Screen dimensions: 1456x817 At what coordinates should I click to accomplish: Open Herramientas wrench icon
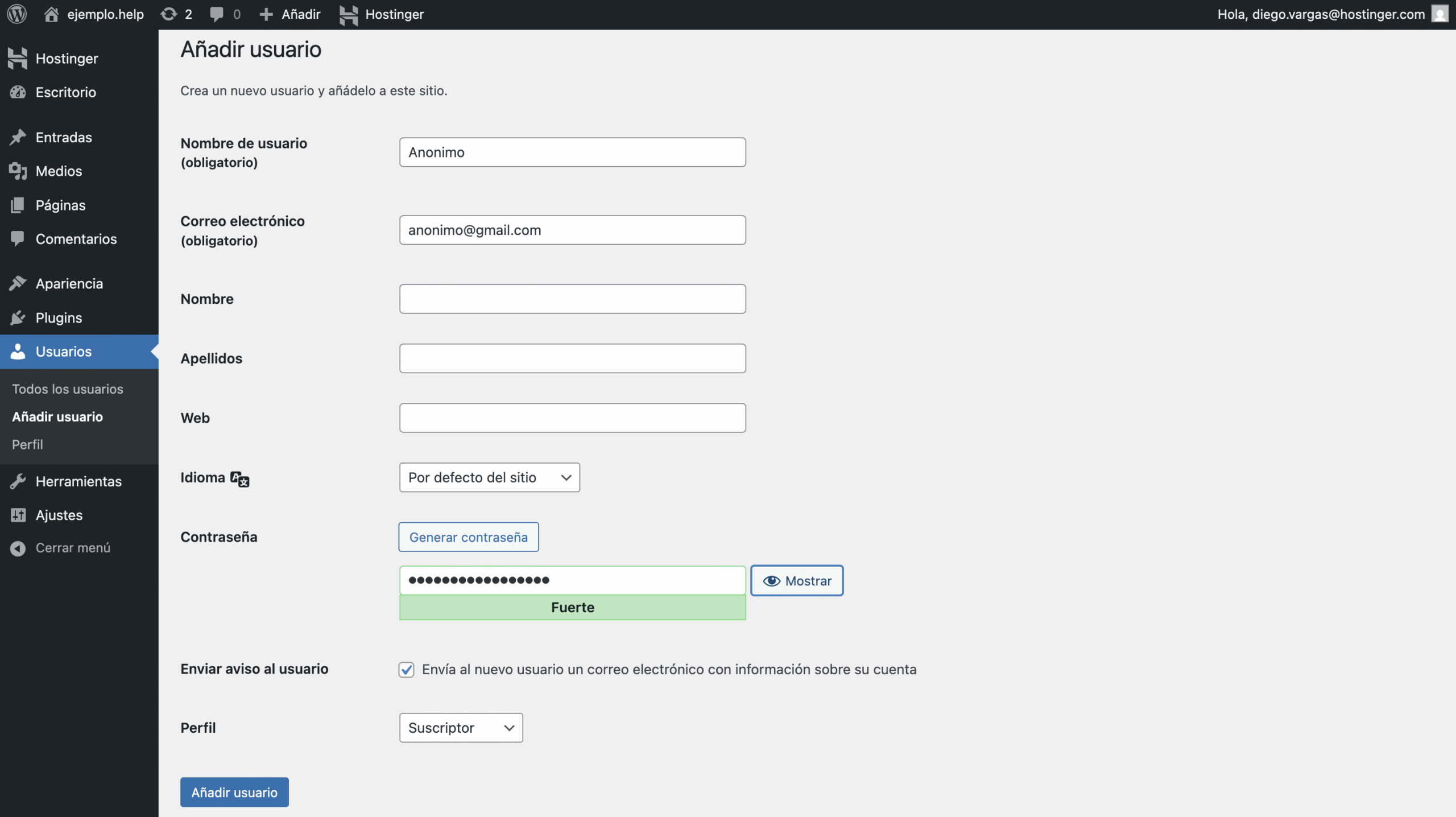click(x=18, y=481)
